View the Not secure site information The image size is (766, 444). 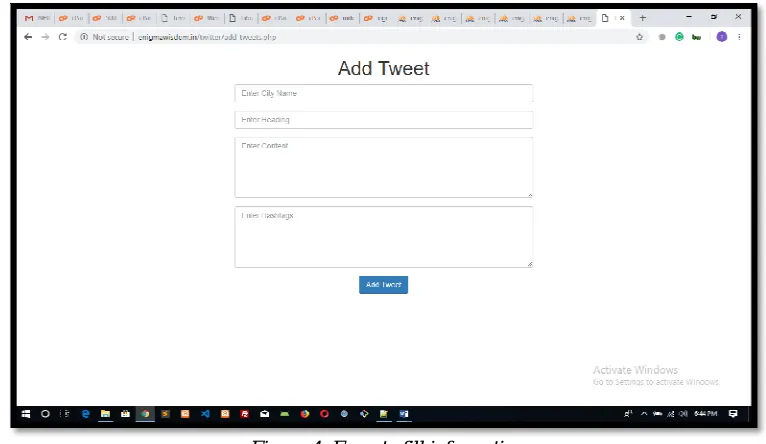pos(104,37)
